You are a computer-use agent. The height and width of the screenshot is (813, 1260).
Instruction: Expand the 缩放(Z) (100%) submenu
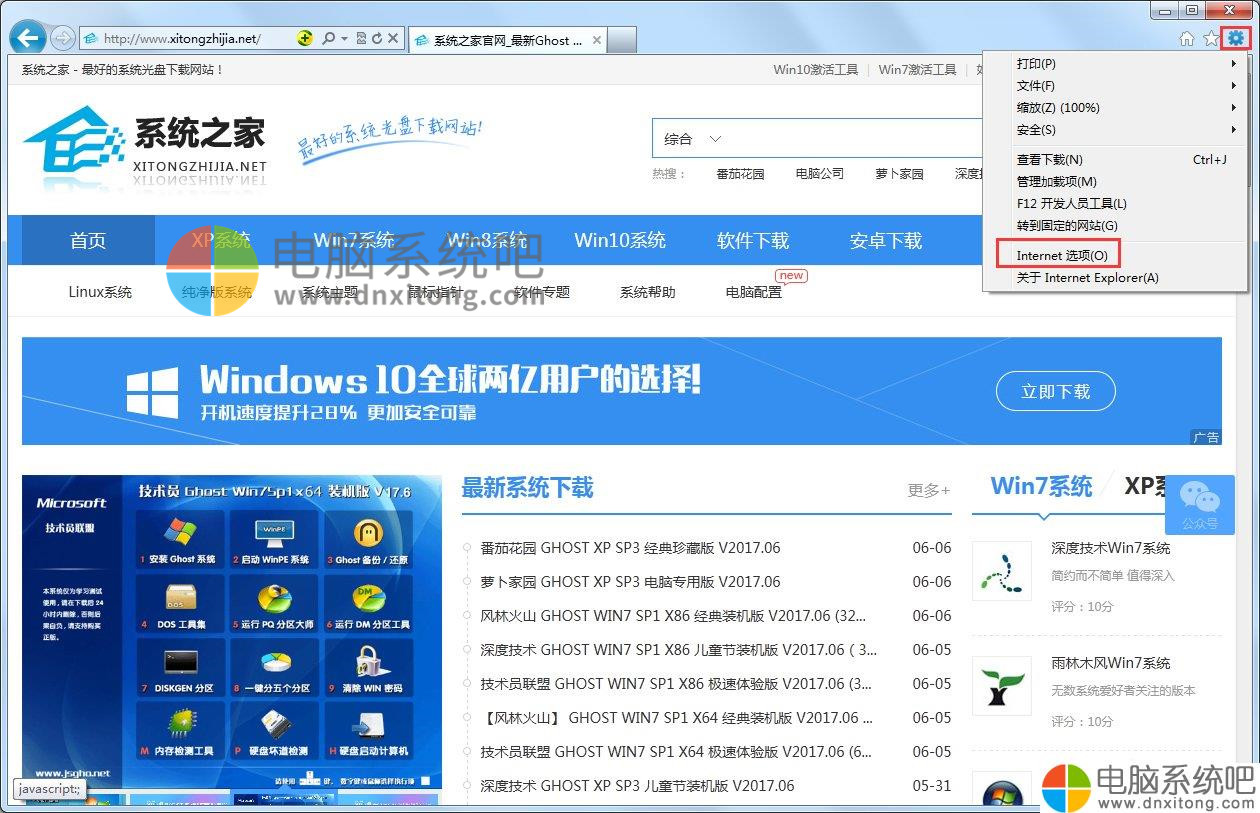[x=1115, y=108]
